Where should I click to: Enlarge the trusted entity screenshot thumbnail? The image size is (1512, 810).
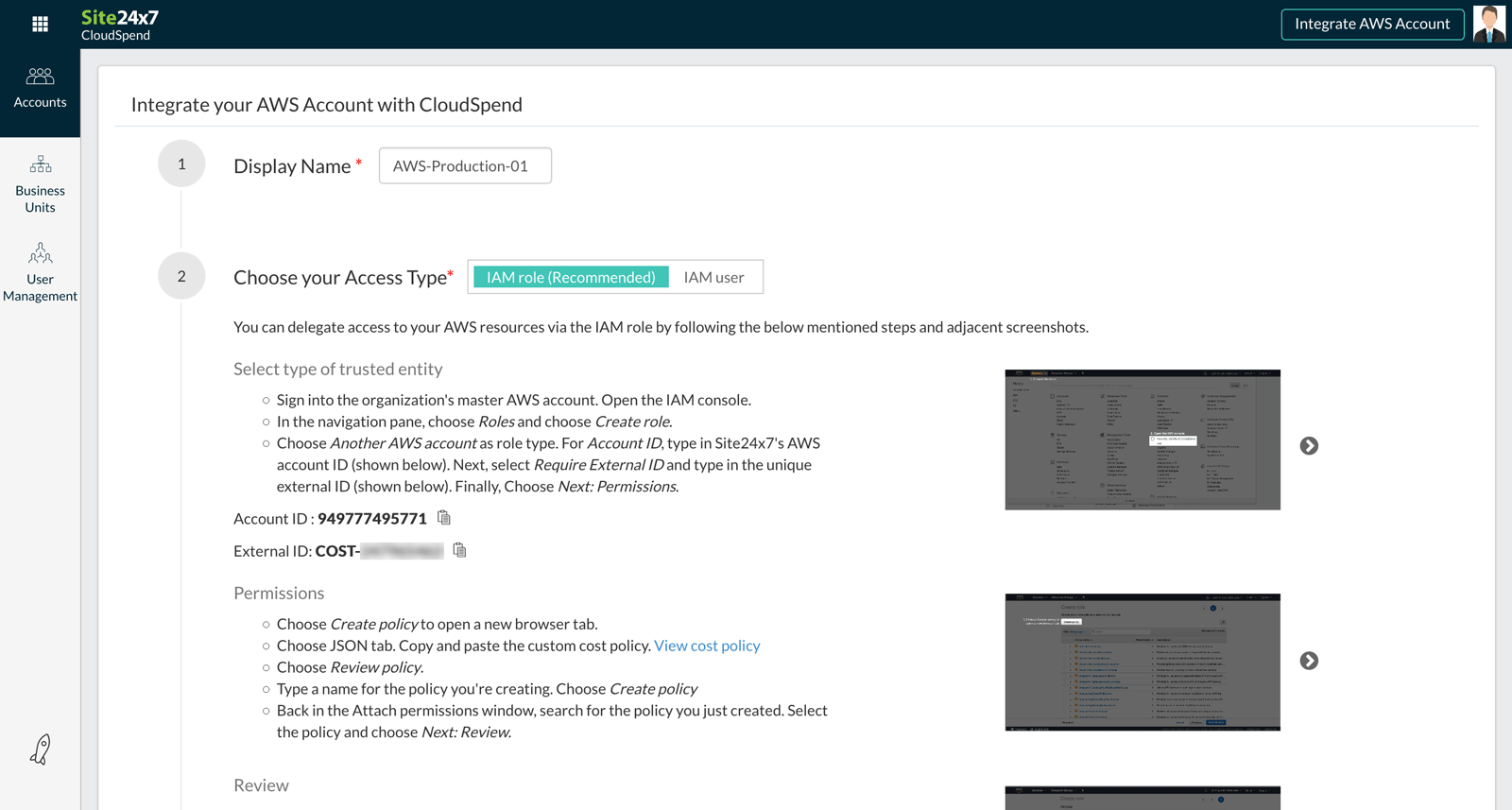coord(1143,439)
